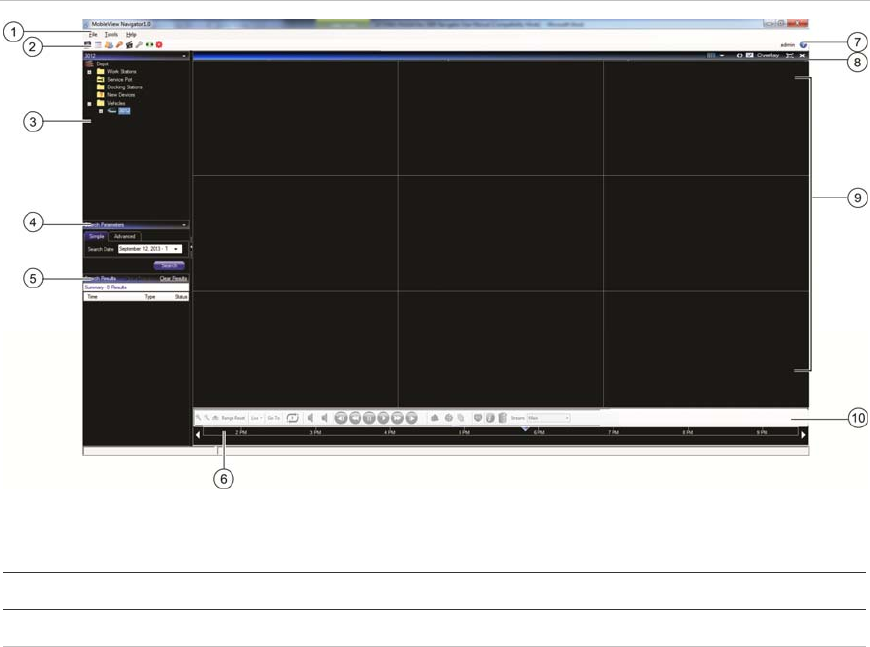Click the second speaker volume icon
Image resolution: width=870 pixels, height=647 pixels.
325,418
